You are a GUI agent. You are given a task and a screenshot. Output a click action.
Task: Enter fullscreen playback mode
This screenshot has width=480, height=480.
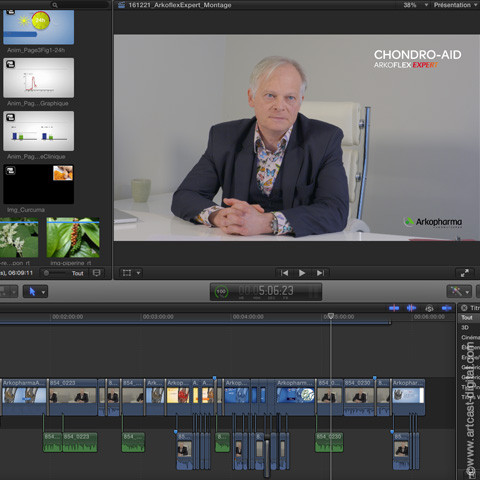pyautogui.click(x=465, y=273)
